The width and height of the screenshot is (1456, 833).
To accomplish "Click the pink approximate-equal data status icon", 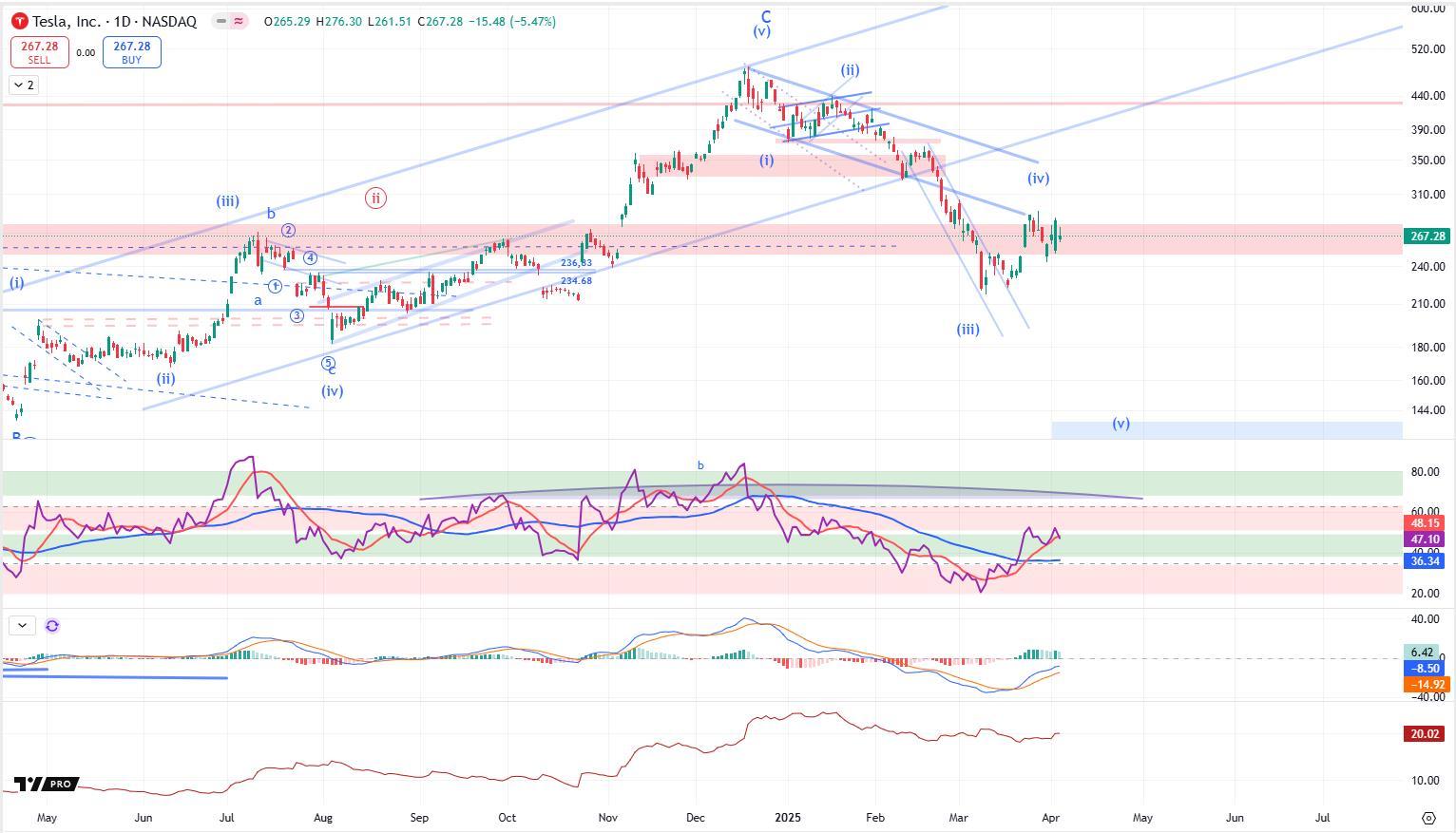I will [238, 21].
